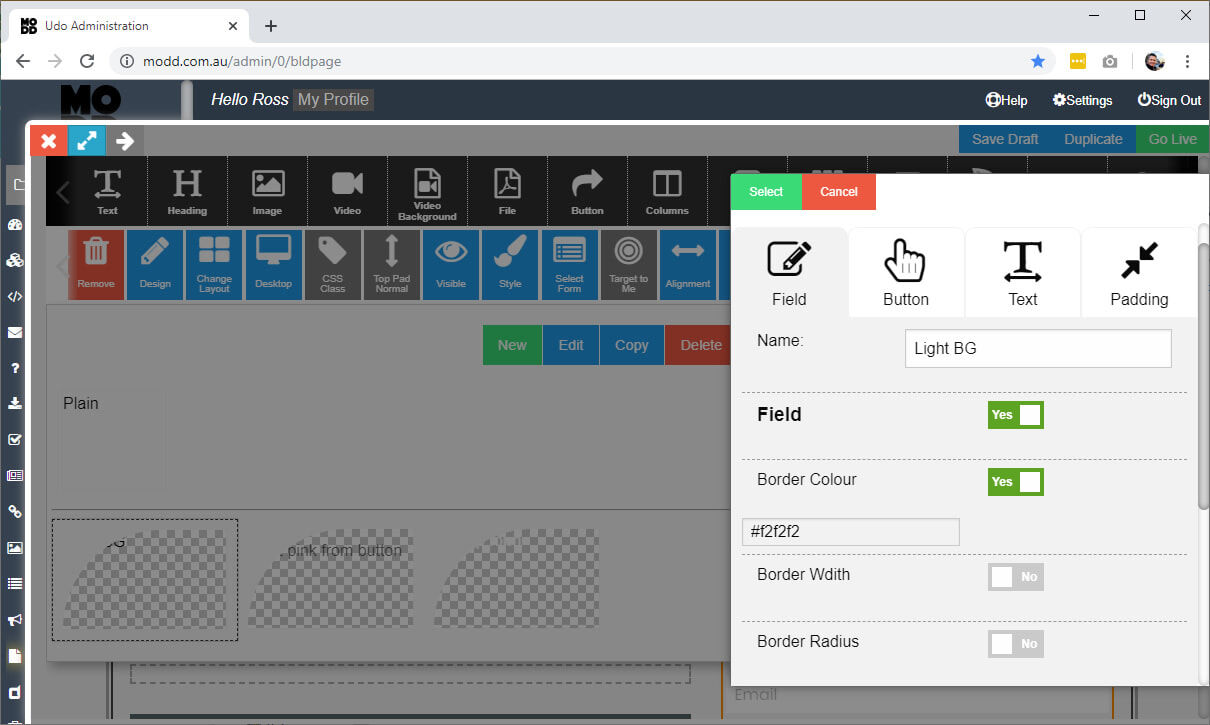Open the Image tool
This screenshot has width=1210, height=725.
click(x=267, y=191)
